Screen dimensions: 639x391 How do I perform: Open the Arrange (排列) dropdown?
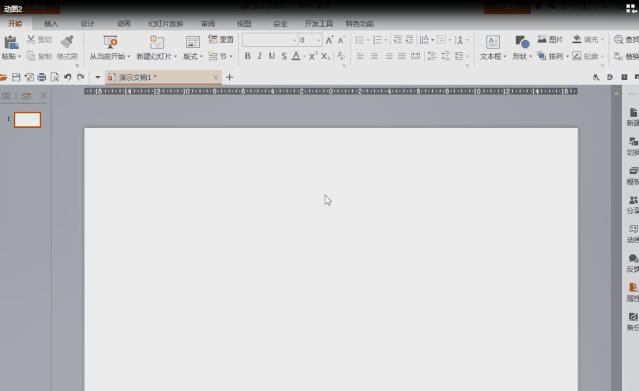pos(553,56)
